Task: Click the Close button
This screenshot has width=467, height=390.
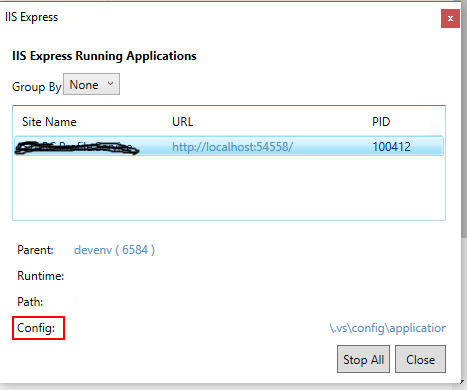Action: (x=420, y=359)
